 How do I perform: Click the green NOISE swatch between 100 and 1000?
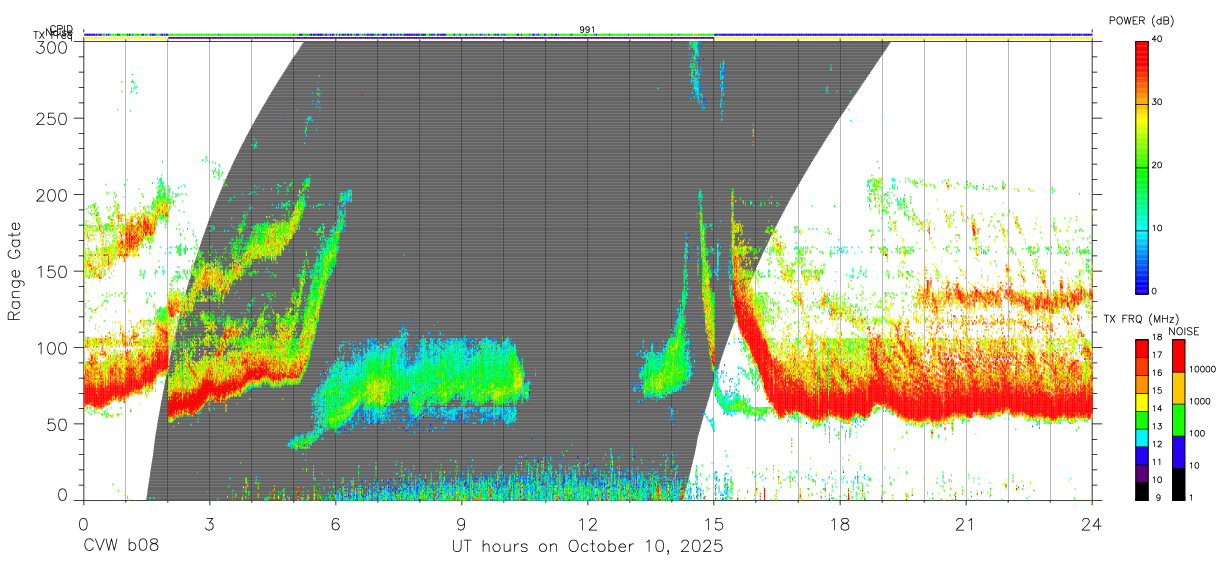1178,420
